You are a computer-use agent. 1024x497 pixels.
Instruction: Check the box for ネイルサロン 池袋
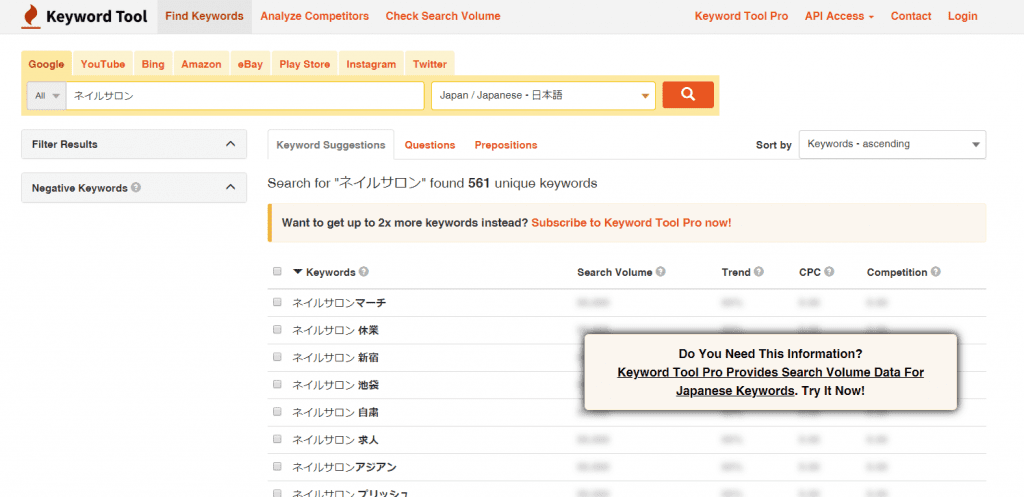pos(277,384)
